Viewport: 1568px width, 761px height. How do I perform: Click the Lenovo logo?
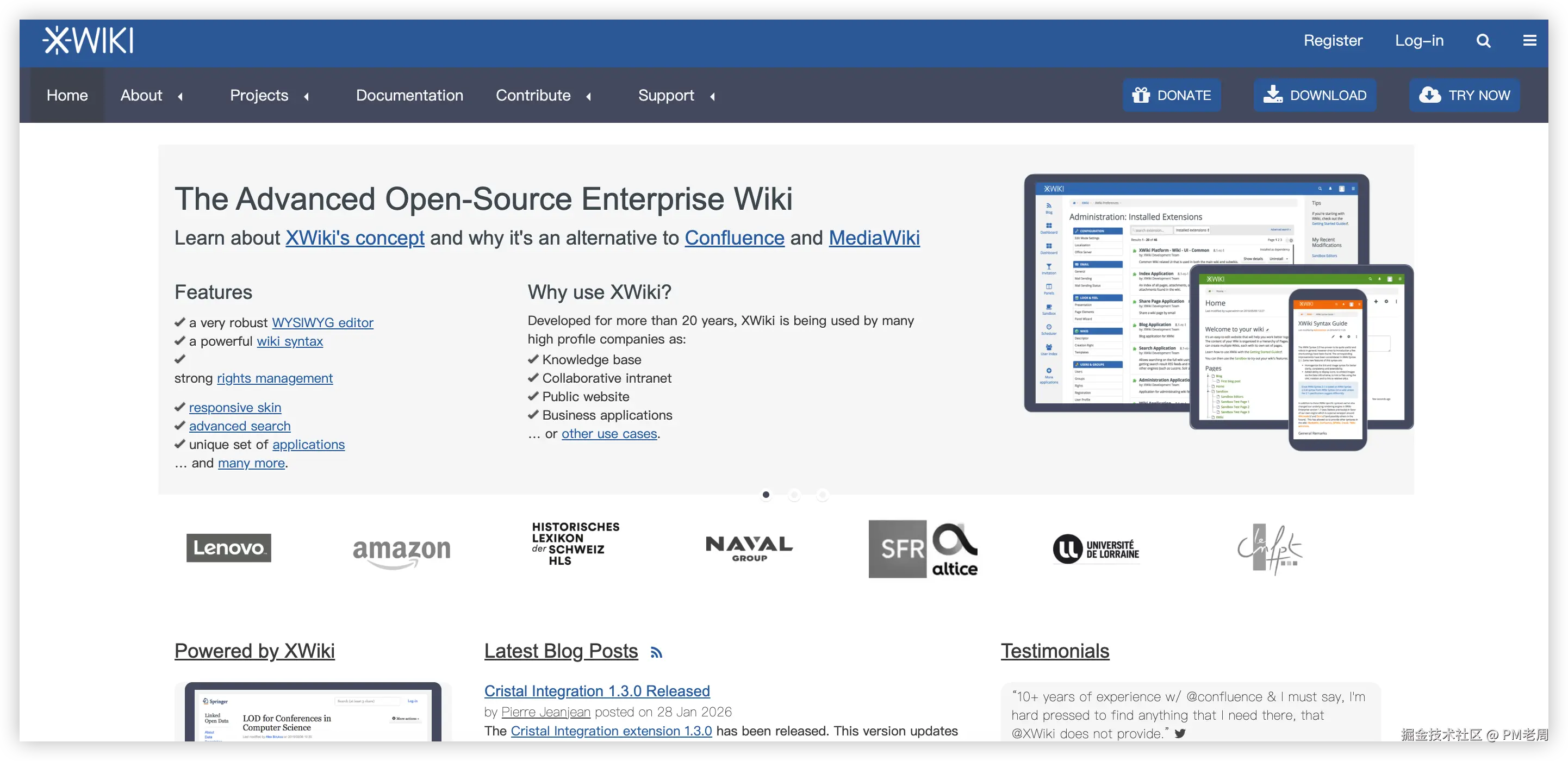(228, 548)
